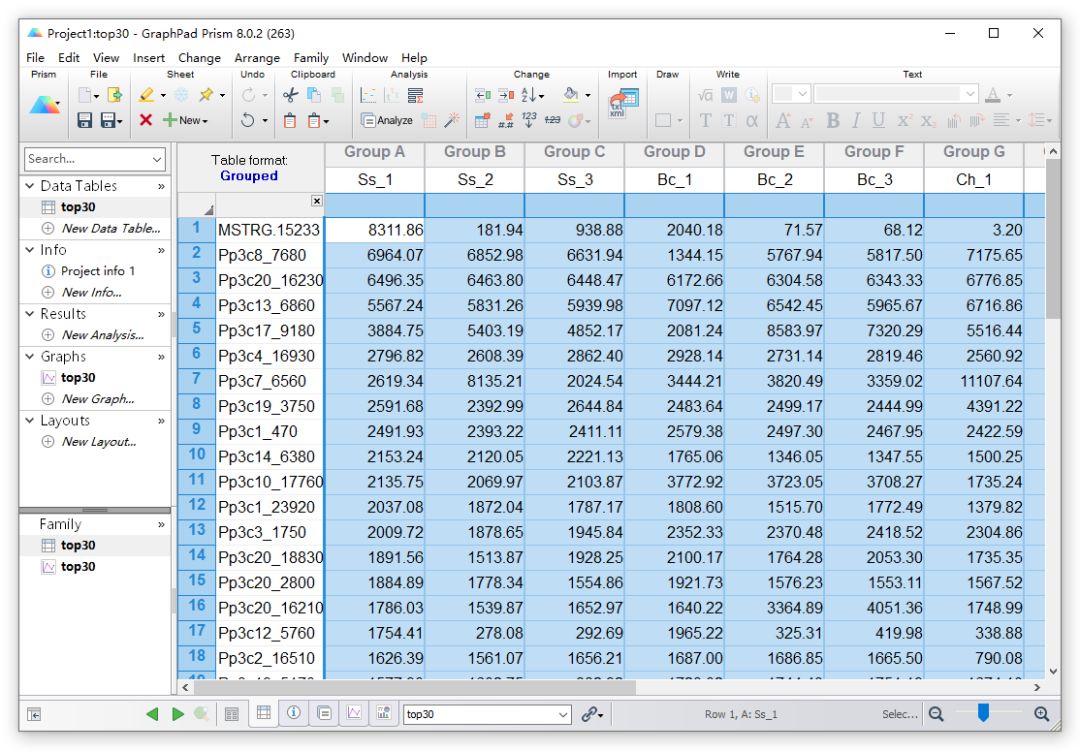Click the Analyze button

(387, 121)
